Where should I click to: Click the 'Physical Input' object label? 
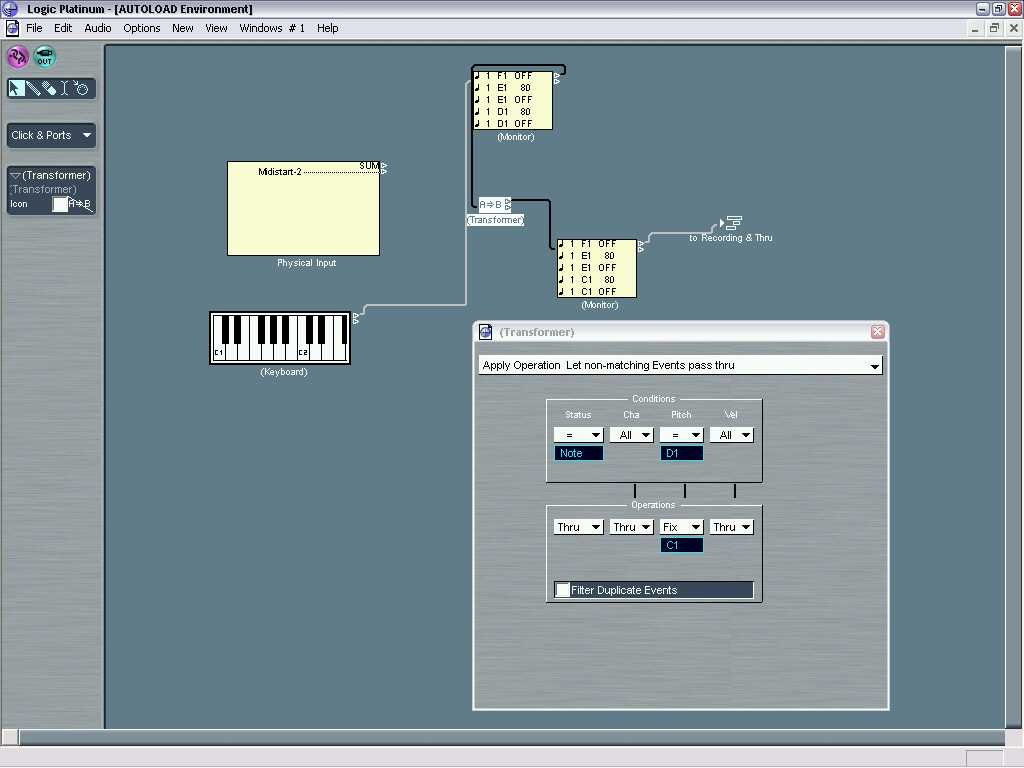pyautogui.click(x=306, y=263)
